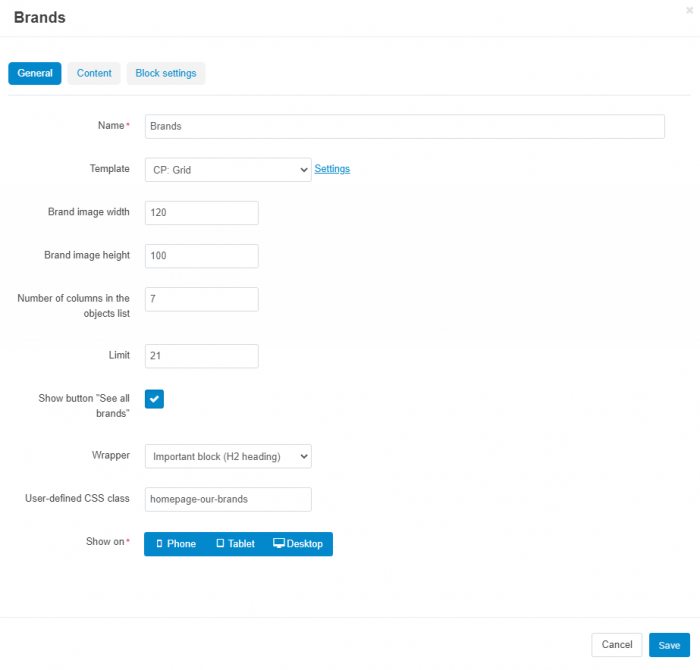Cancel the Brands dialog
Viewport: 700px width, 670px height.
(617, 645)
